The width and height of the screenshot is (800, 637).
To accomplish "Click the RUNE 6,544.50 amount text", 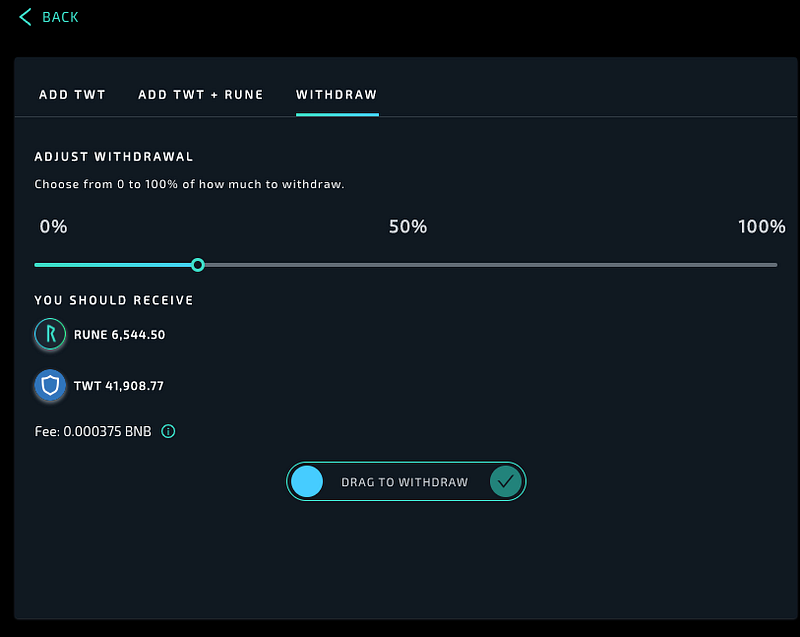I will point(119,335).
